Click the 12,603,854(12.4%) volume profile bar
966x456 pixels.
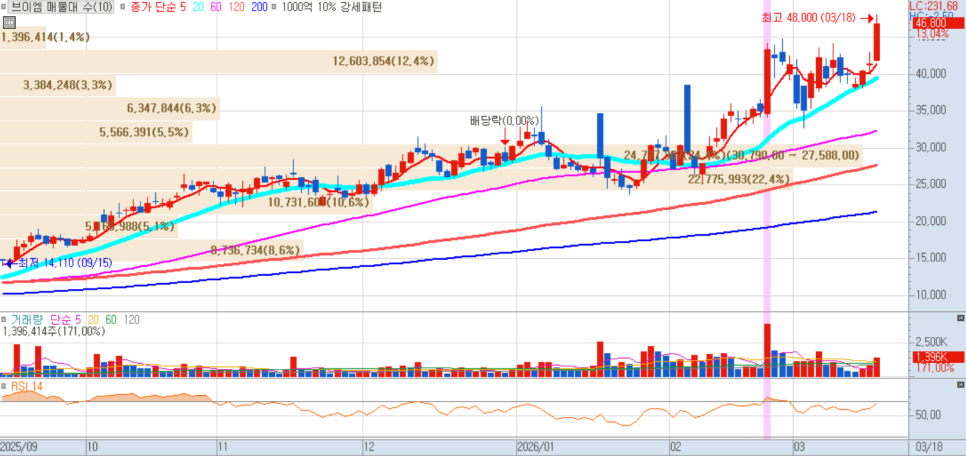tap(219, 61)
